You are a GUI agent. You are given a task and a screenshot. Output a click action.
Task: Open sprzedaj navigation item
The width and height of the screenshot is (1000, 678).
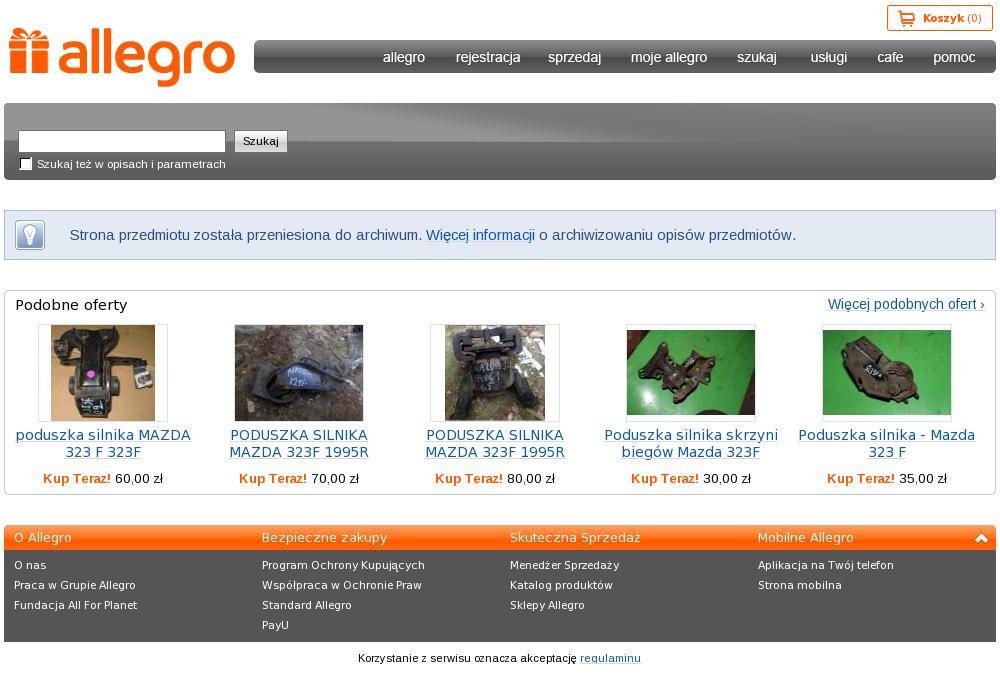pyautogui.click(x=574, y=57)
